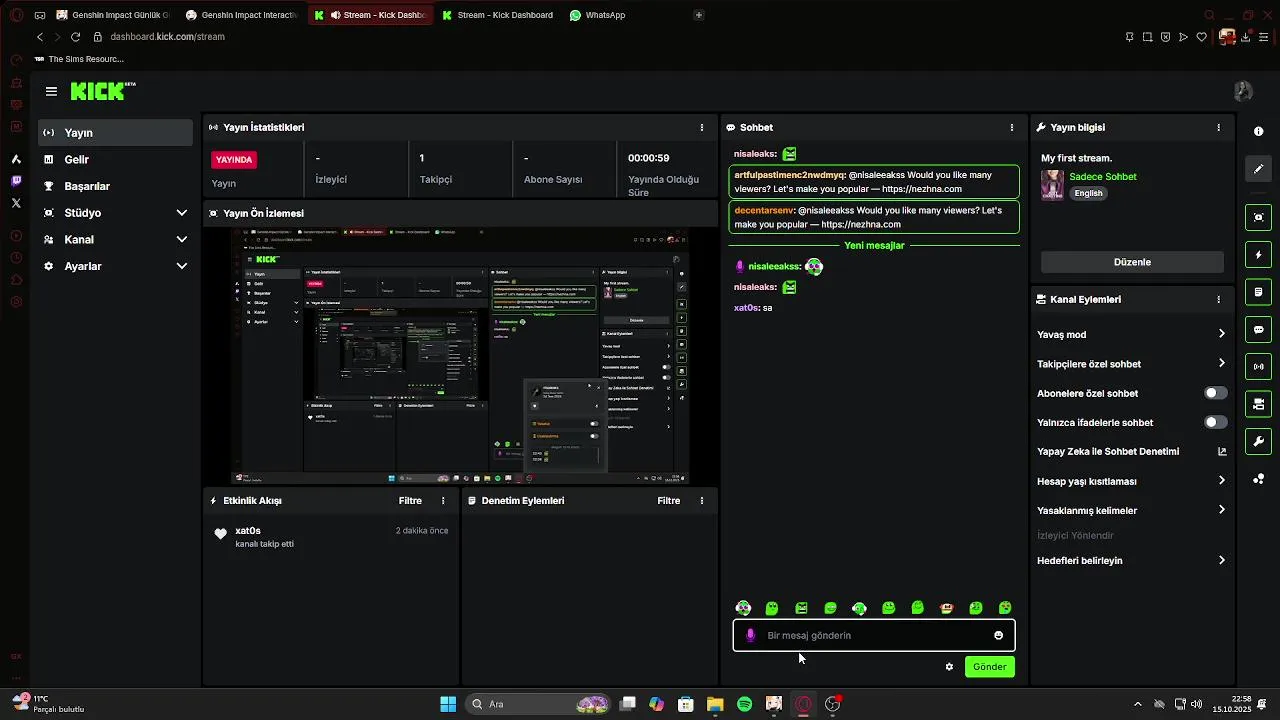1280x720 pixels.
Task: Open OBS Studio from the taskbar
Action: 832,704
